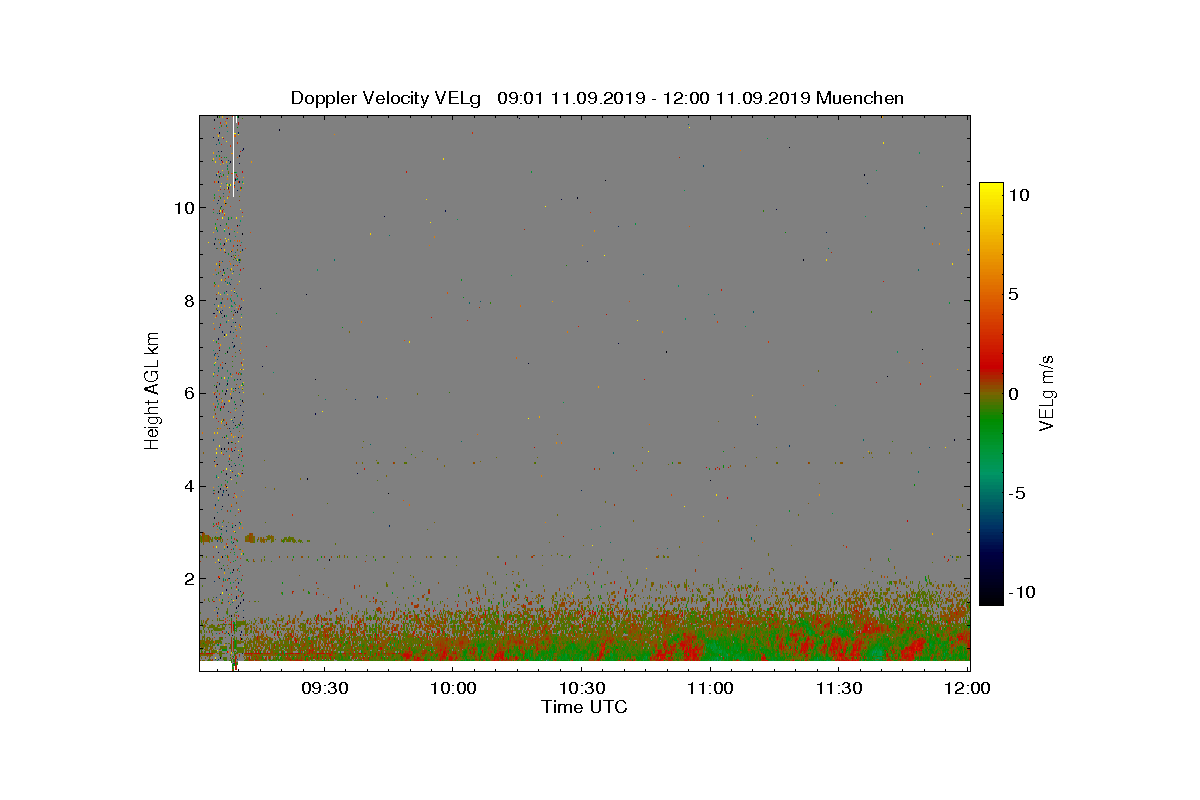This screenshot has width=1200, height=800.
Task: Click the colorbar label 5
Action: pos(1012,295)
